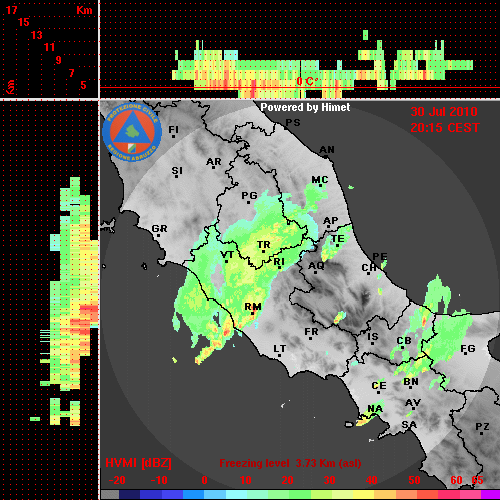Click the FR city label
The height and width of the screenshot is (500, 500).
(x=311, y=332)
